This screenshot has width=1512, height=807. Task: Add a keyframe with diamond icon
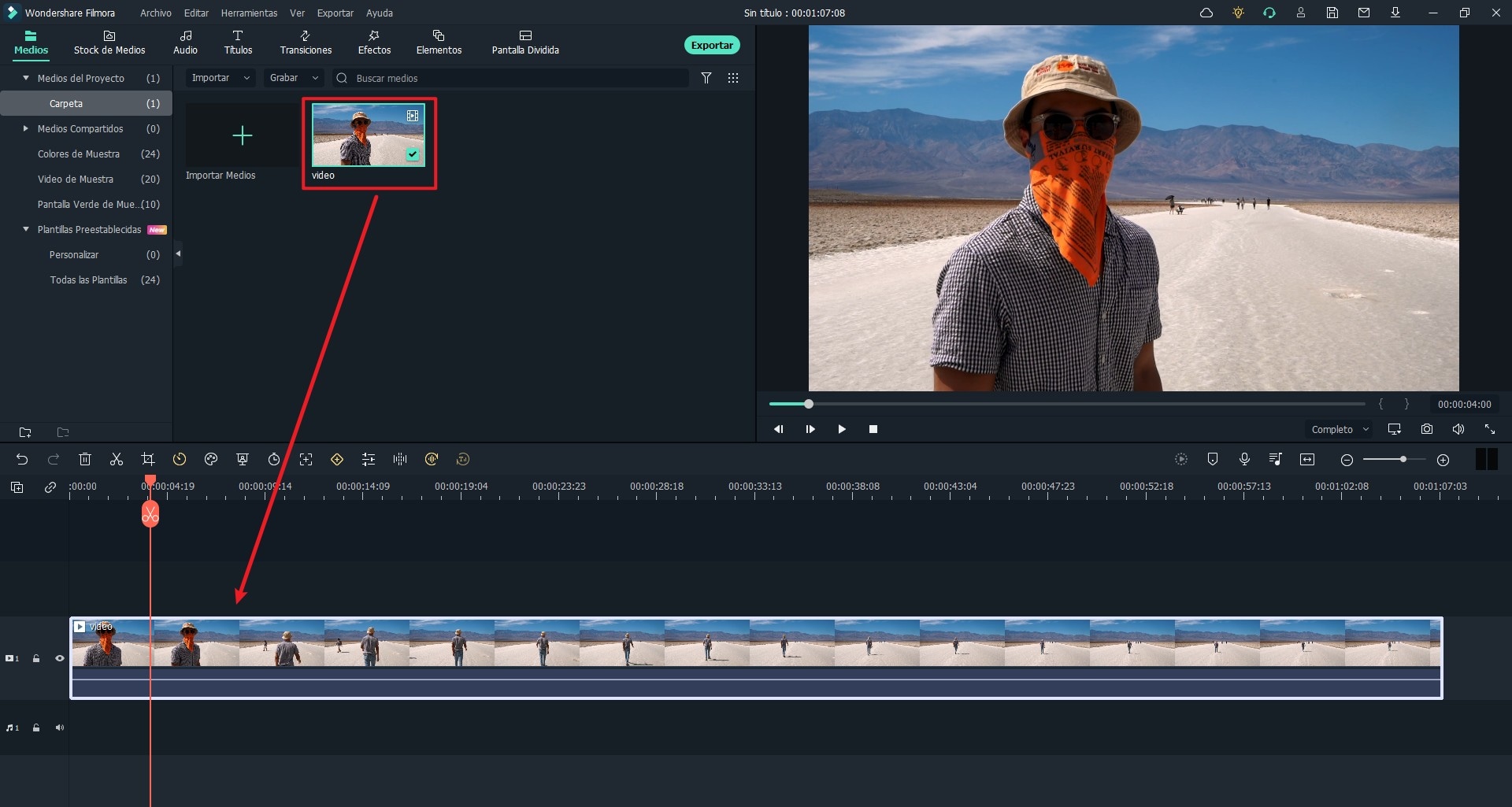[337, 459]
